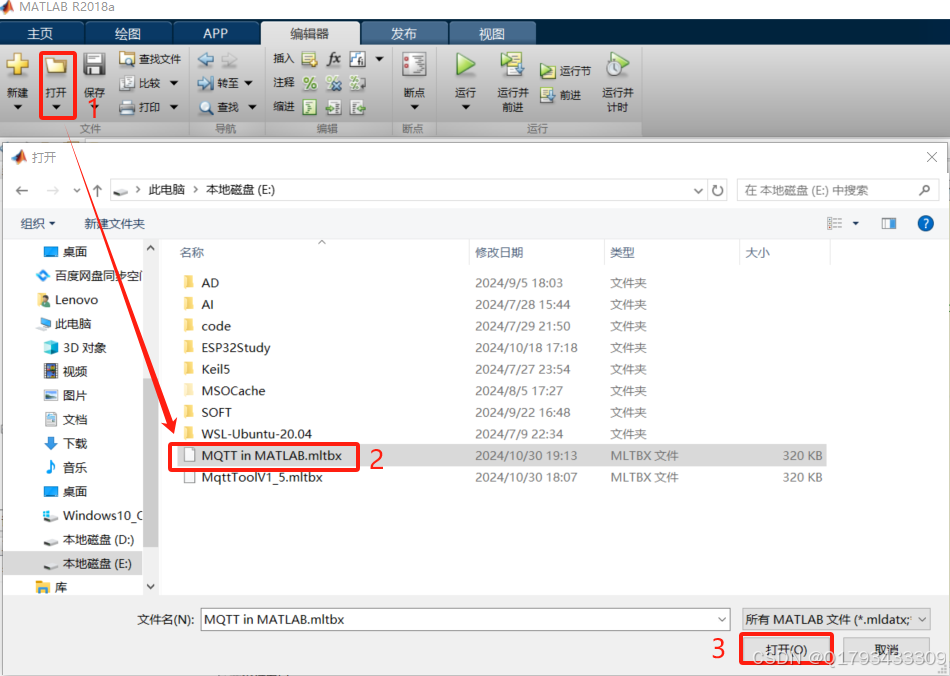Toggle the preview pane icon
Screen dimensions: 950x676
click(889, 224)
